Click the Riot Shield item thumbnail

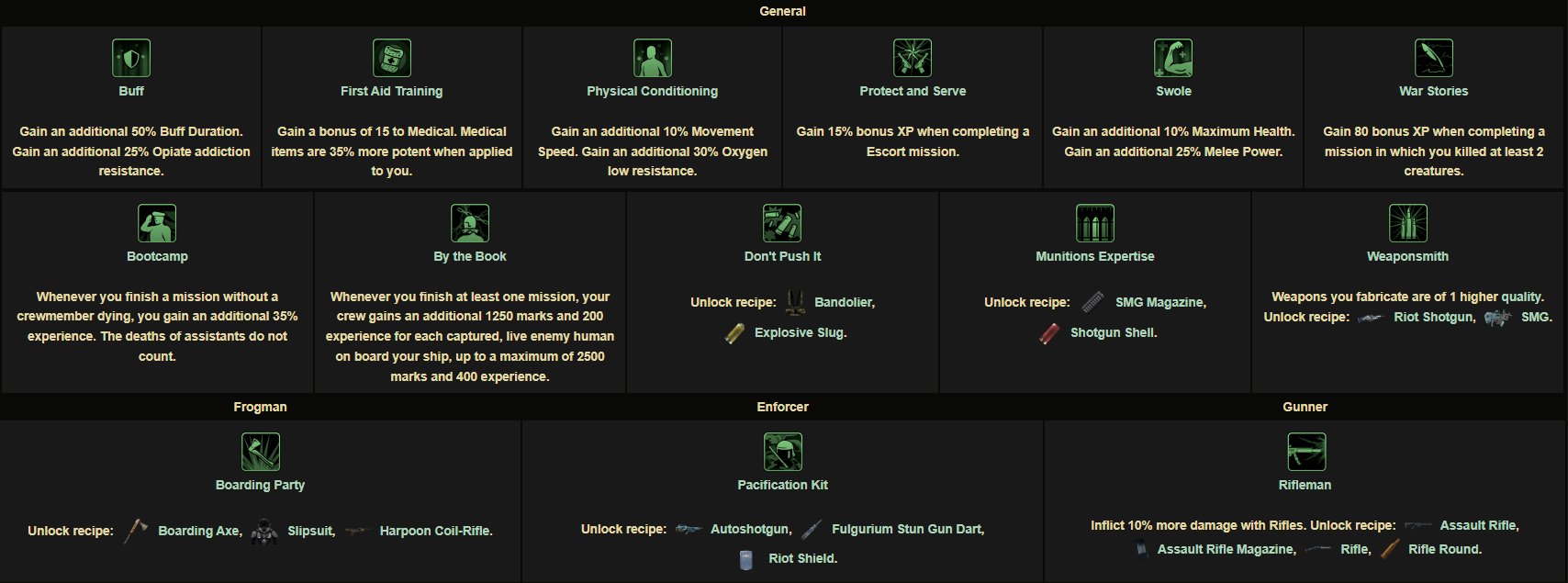point(746,559)
